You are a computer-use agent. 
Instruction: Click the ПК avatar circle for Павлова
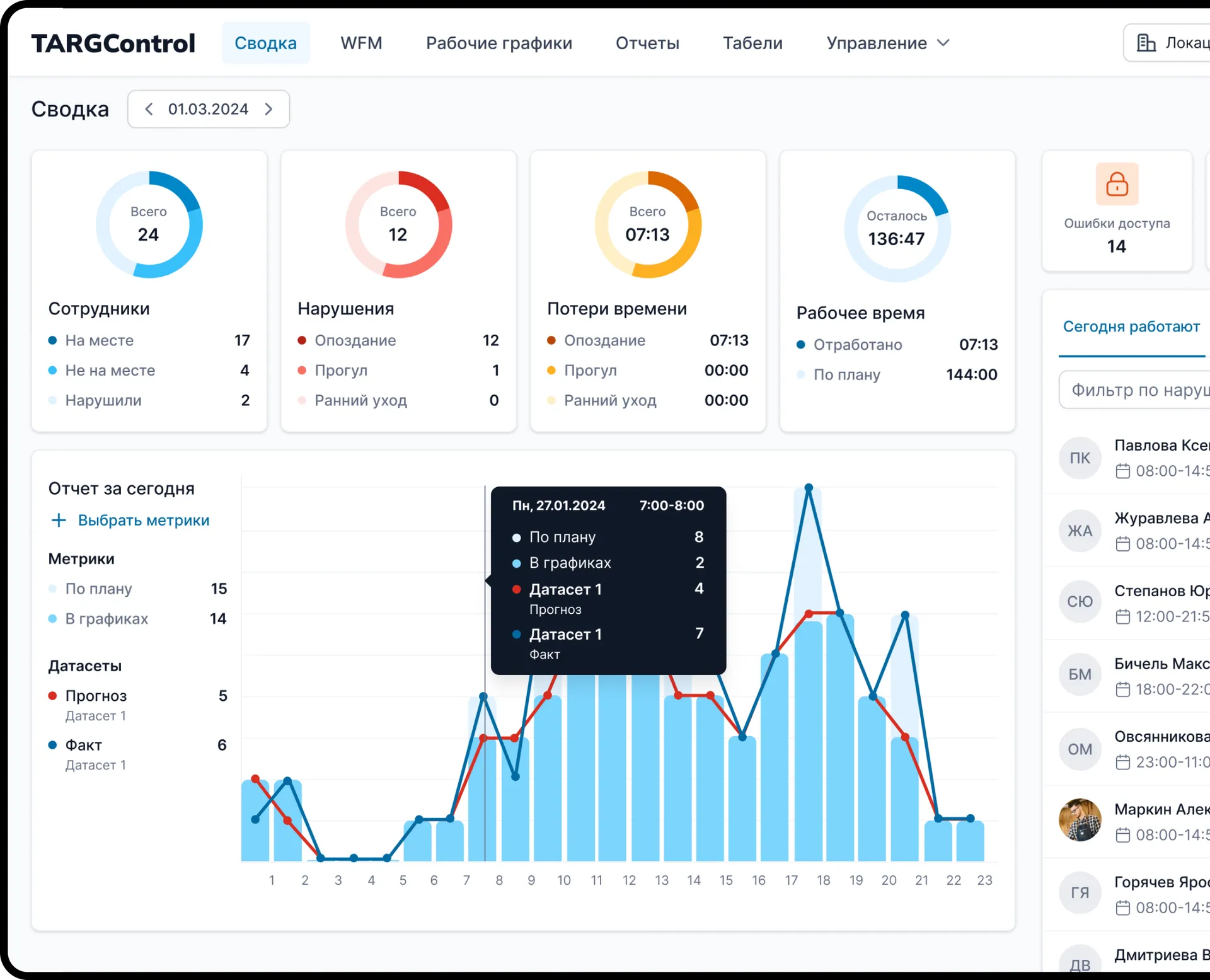[1080, 458]
